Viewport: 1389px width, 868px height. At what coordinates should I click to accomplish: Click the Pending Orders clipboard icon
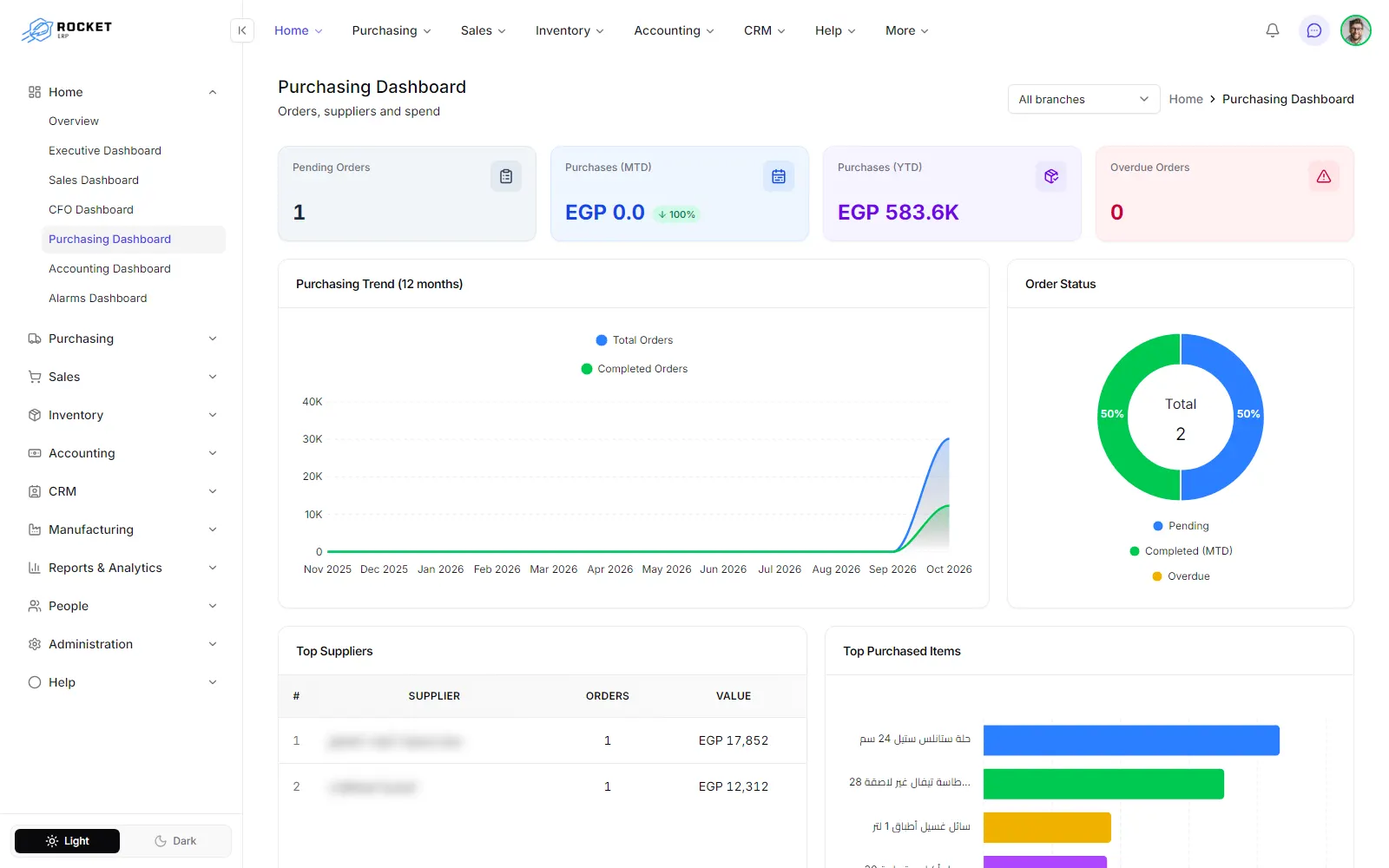coord(506,176)
